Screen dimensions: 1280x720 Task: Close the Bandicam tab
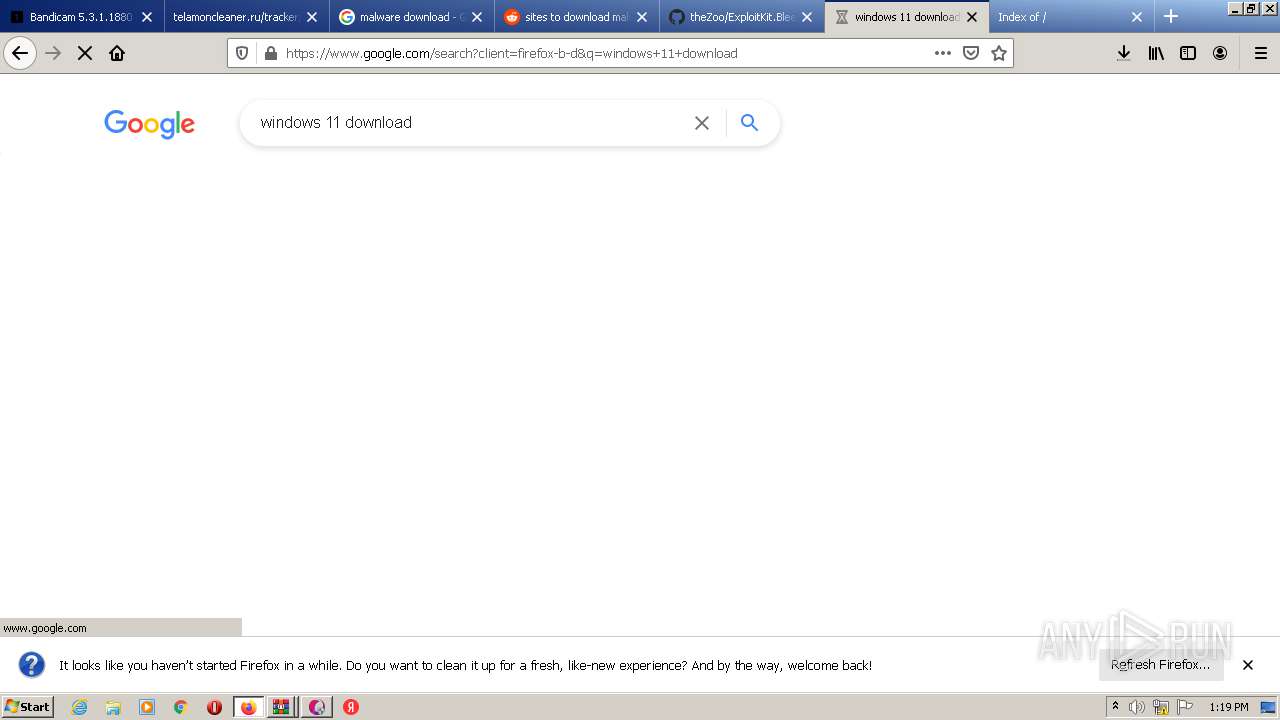pyautogui.click(x=147, y=17)
